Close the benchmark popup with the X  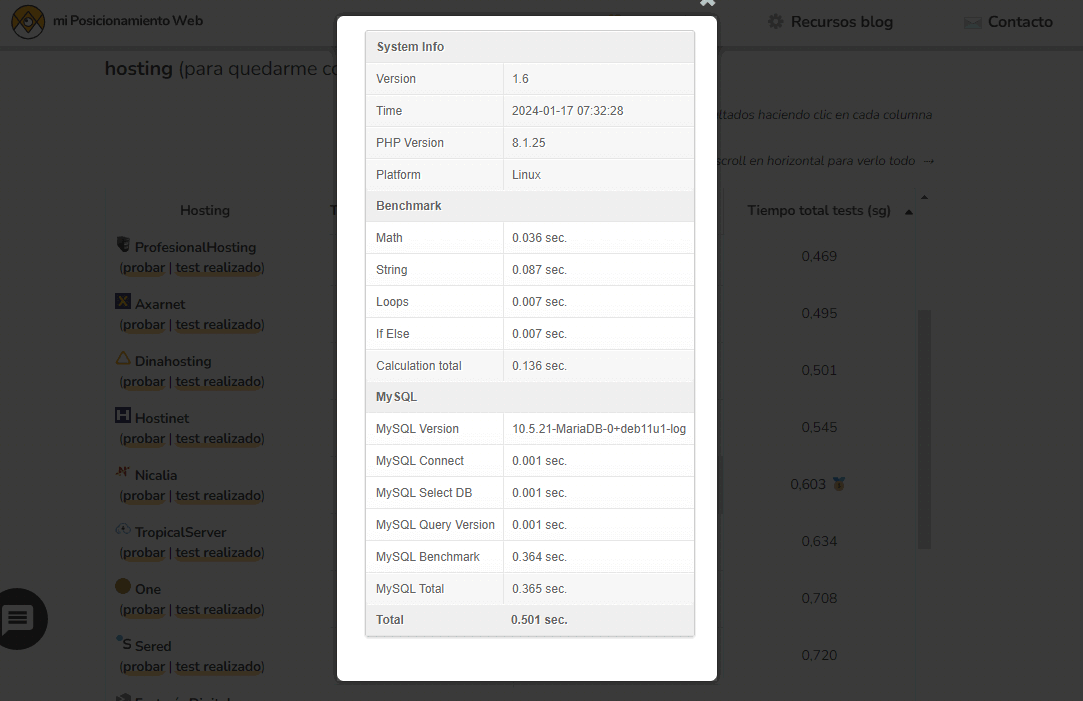(707, 3)
